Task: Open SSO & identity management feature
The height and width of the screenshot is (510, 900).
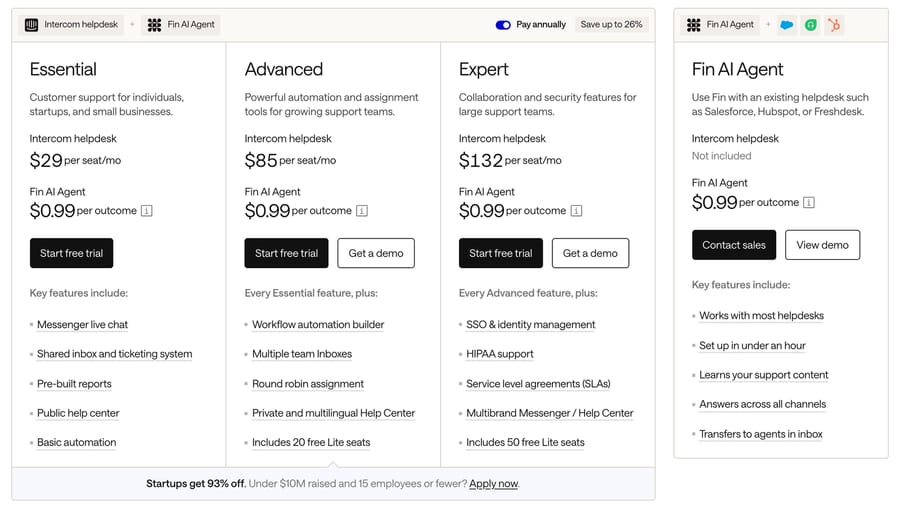Action: click(531, 325)
